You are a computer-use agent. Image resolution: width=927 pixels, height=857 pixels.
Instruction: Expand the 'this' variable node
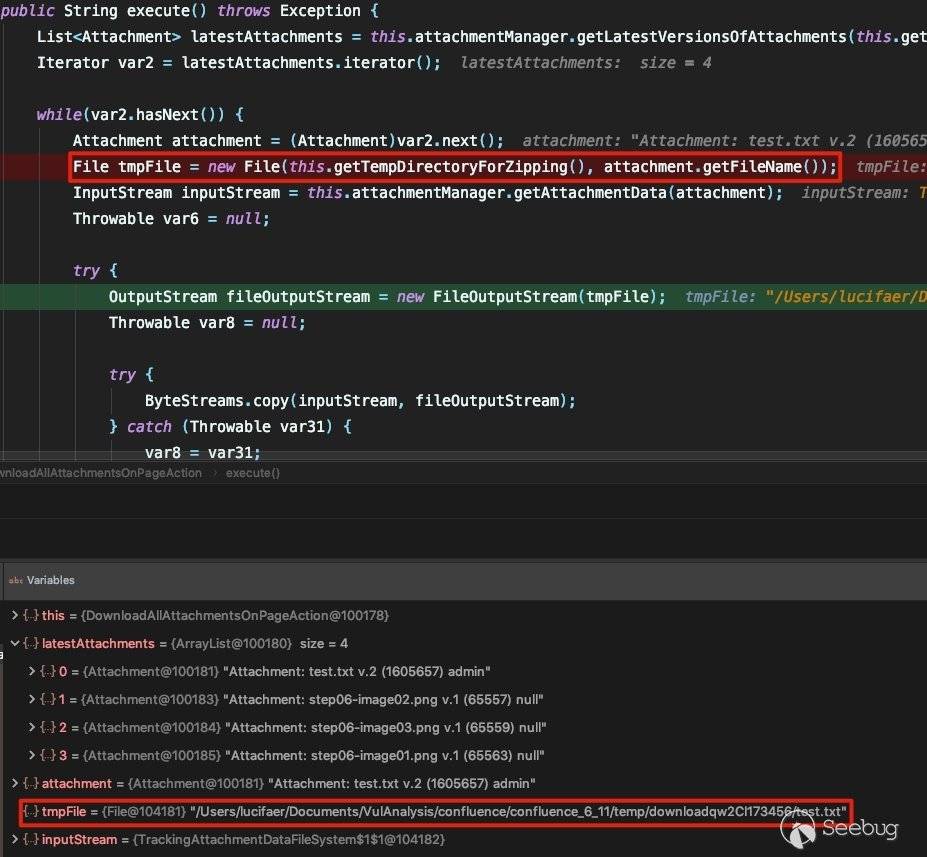point(15,615)
